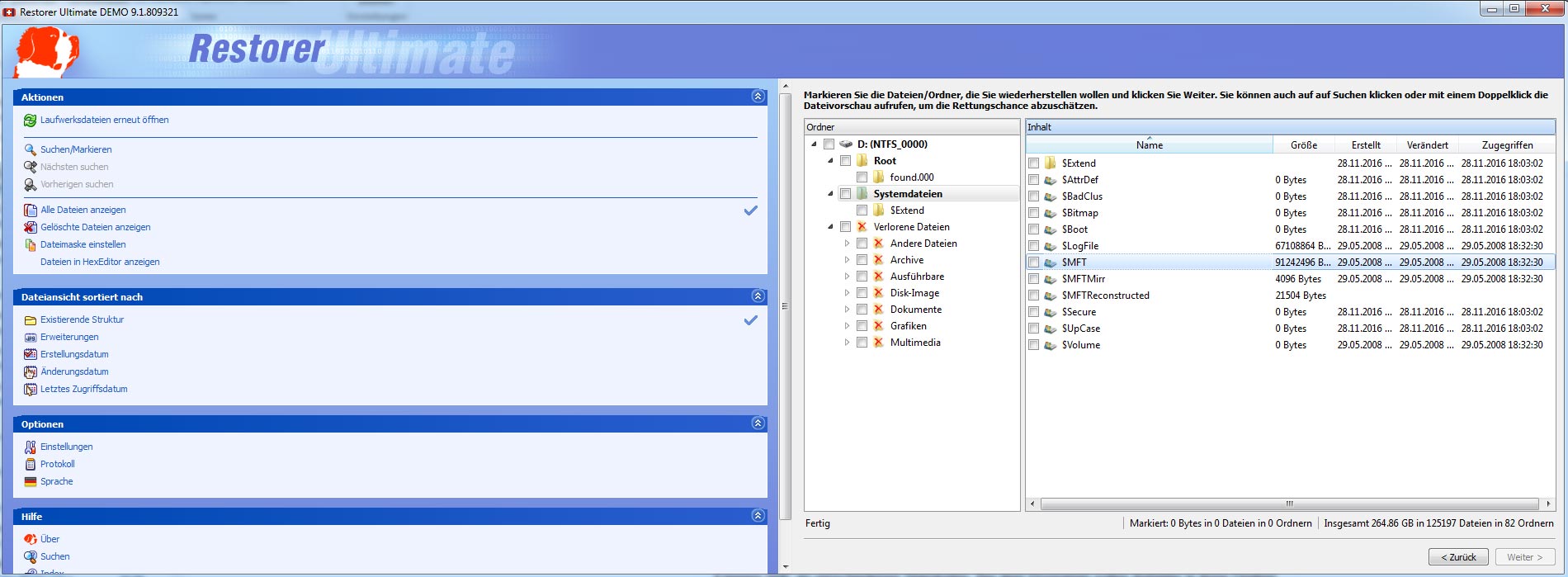Sort list by Größe column header

coord(1303,145)
